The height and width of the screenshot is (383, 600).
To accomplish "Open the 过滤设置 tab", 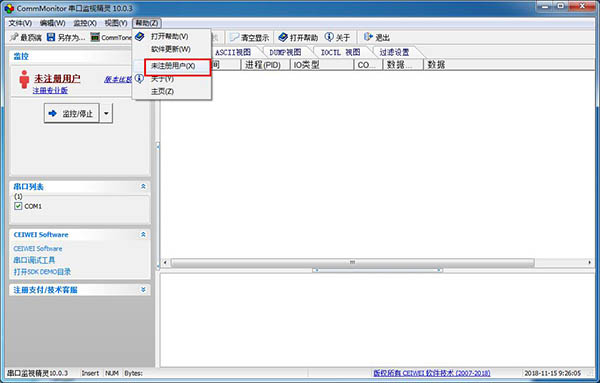I will click(x=395, y=52).
